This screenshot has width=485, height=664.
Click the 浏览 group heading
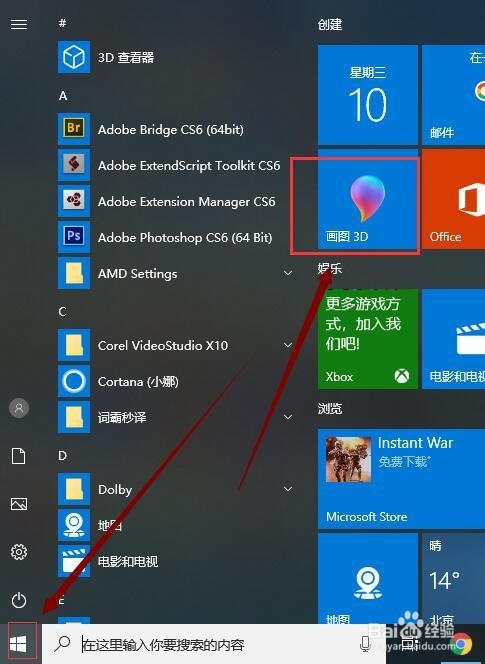click(x=330, y=409)
